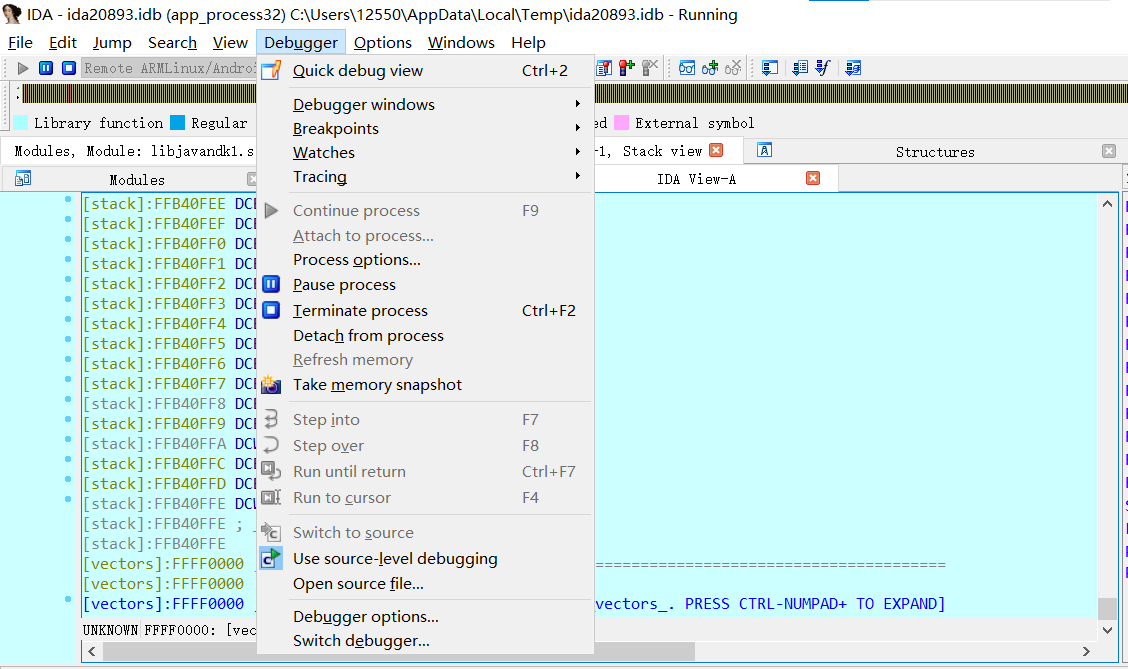This screenshot has height=669, width=1128.
Task: Click the delete watch glasses icon
Action: click(x=733, y=68)
